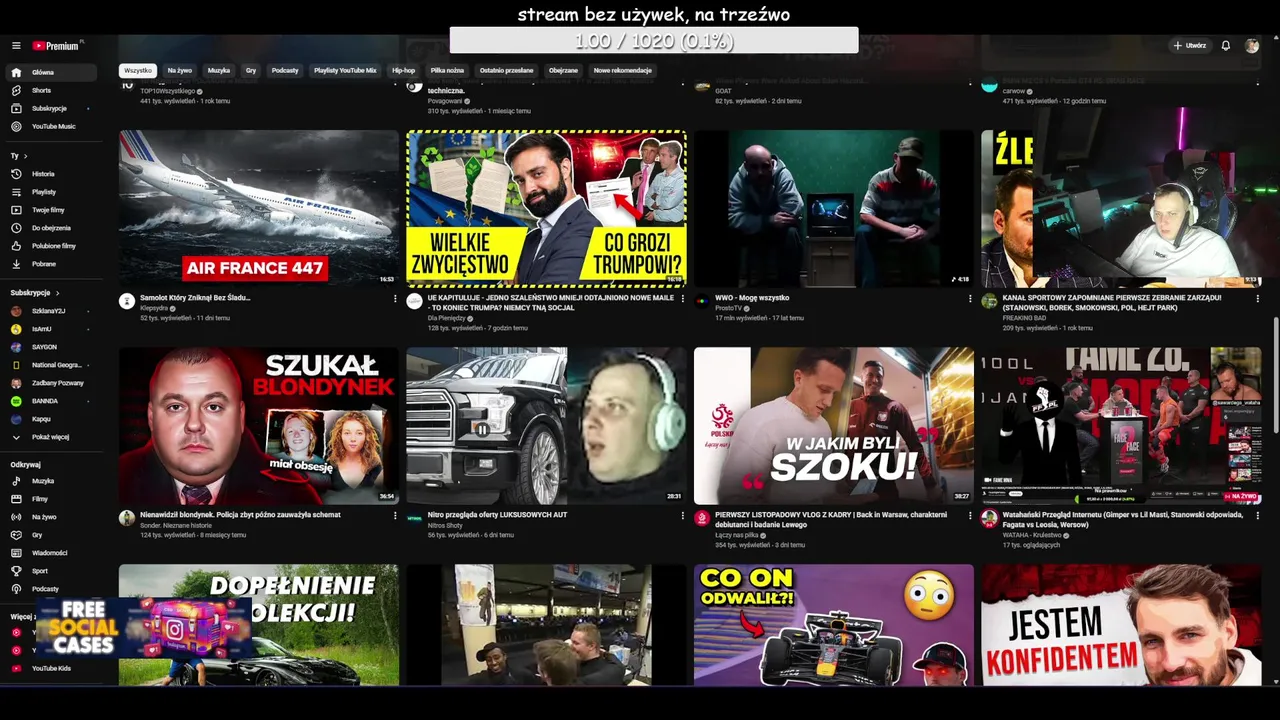Open Subskrypcje in the sidebar

[50, 108]
